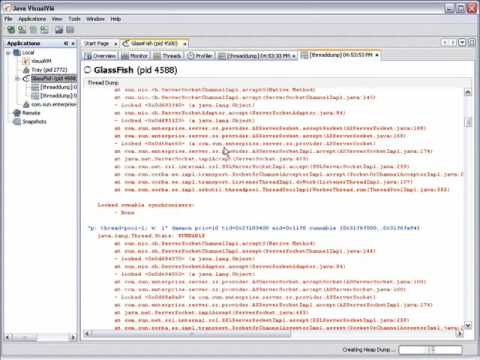Switch to the Profiler tab
The height and width of the screenshot is (360, 480).
coord(200,56)
